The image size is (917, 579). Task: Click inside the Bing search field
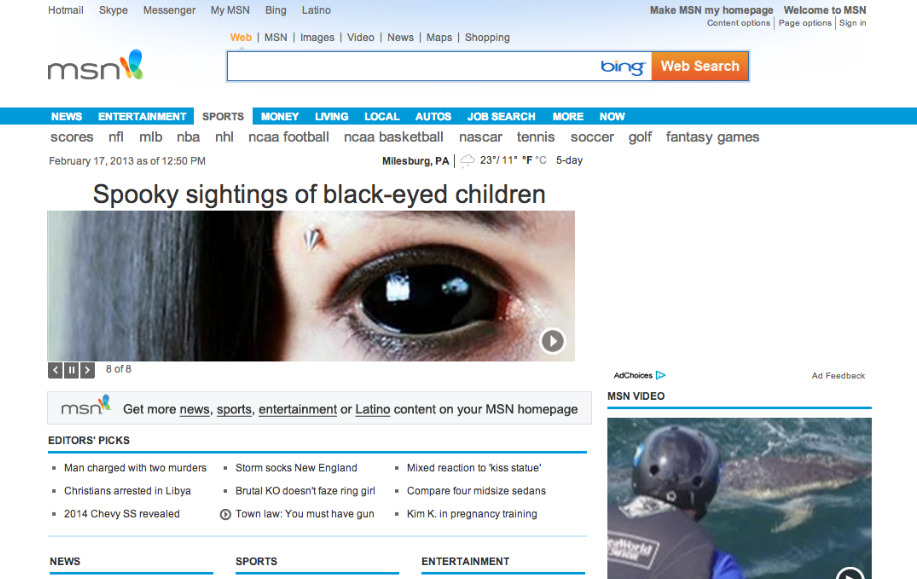coord(410,67)
